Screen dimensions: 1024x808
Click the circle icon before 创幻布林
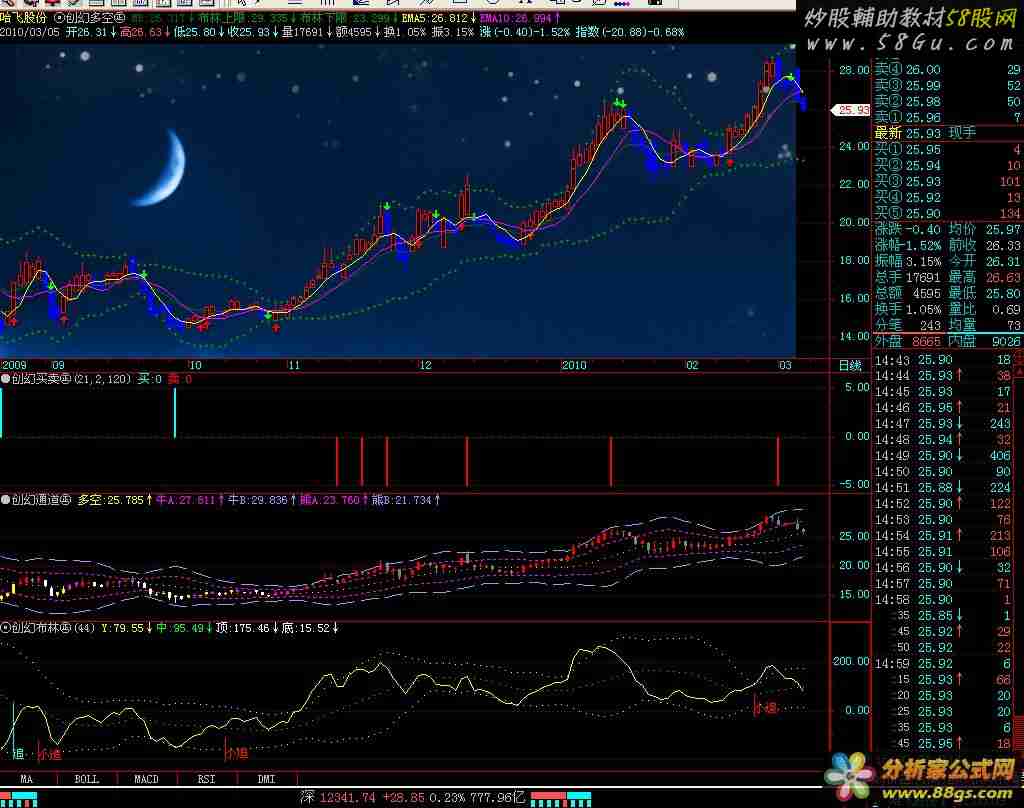[x=6, y=628]
